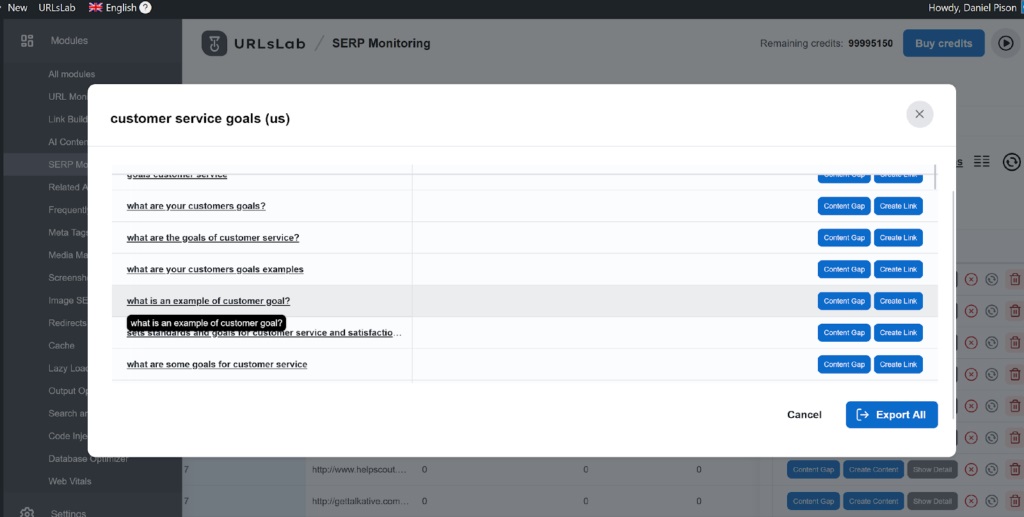Open 'what are some goals for customer service'

click(217, 364)
